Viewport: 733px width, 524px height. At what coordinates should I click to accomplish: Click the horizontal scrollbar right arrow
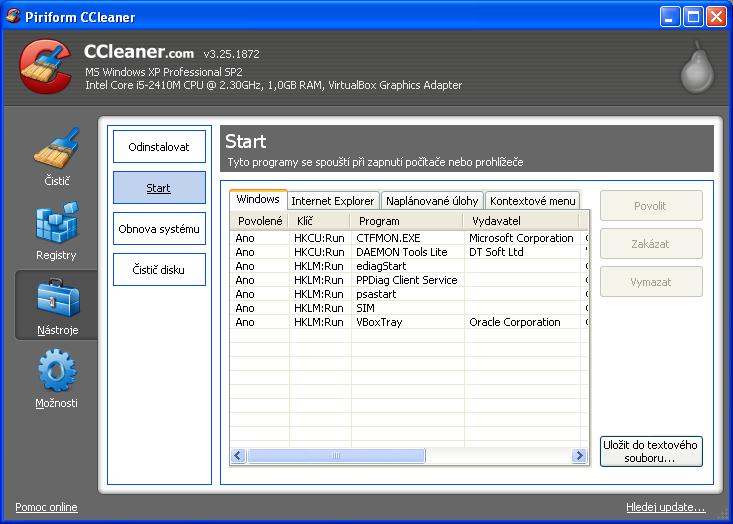click(x=579, y=456)
